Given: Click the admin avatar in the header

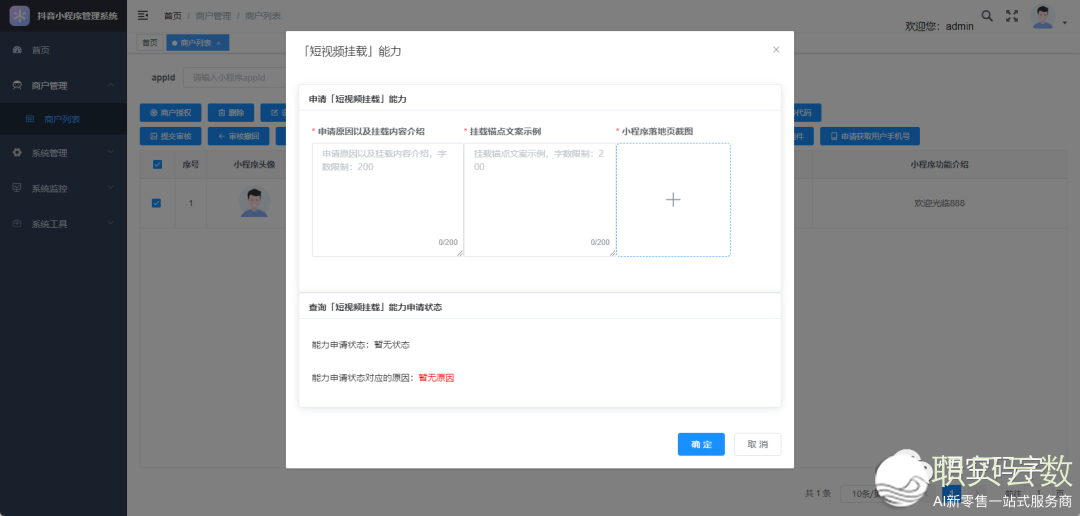Looking at the screenshot, I should pyautogui.click(x=1043, y=17).
